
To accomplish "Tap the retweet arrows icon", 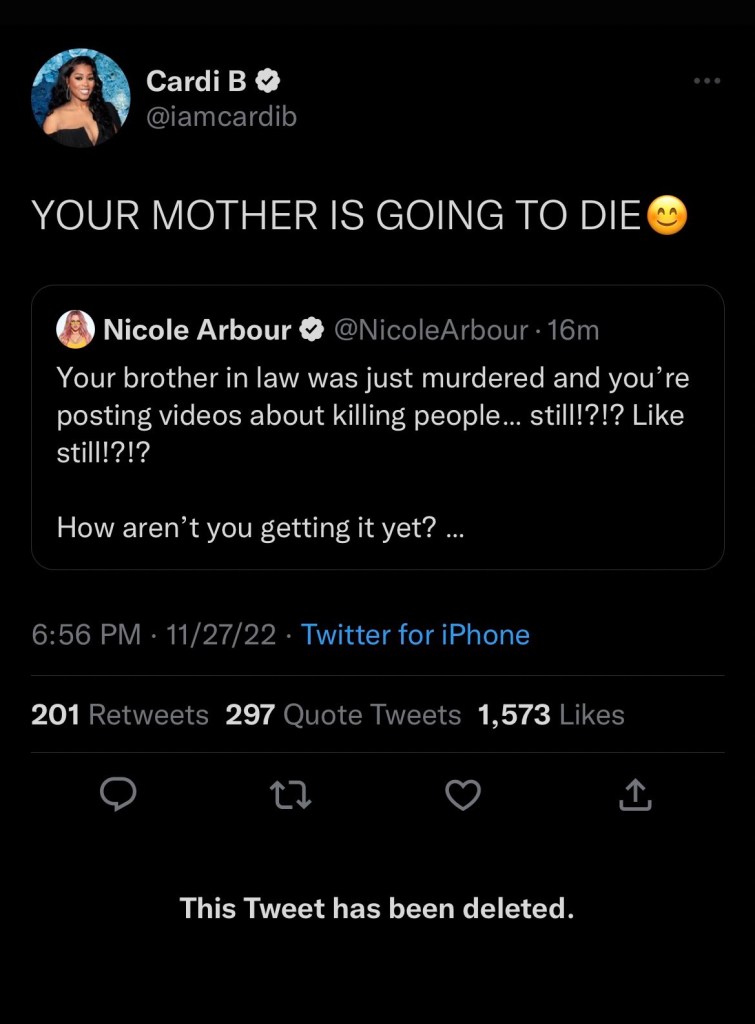I will [290, 794].
